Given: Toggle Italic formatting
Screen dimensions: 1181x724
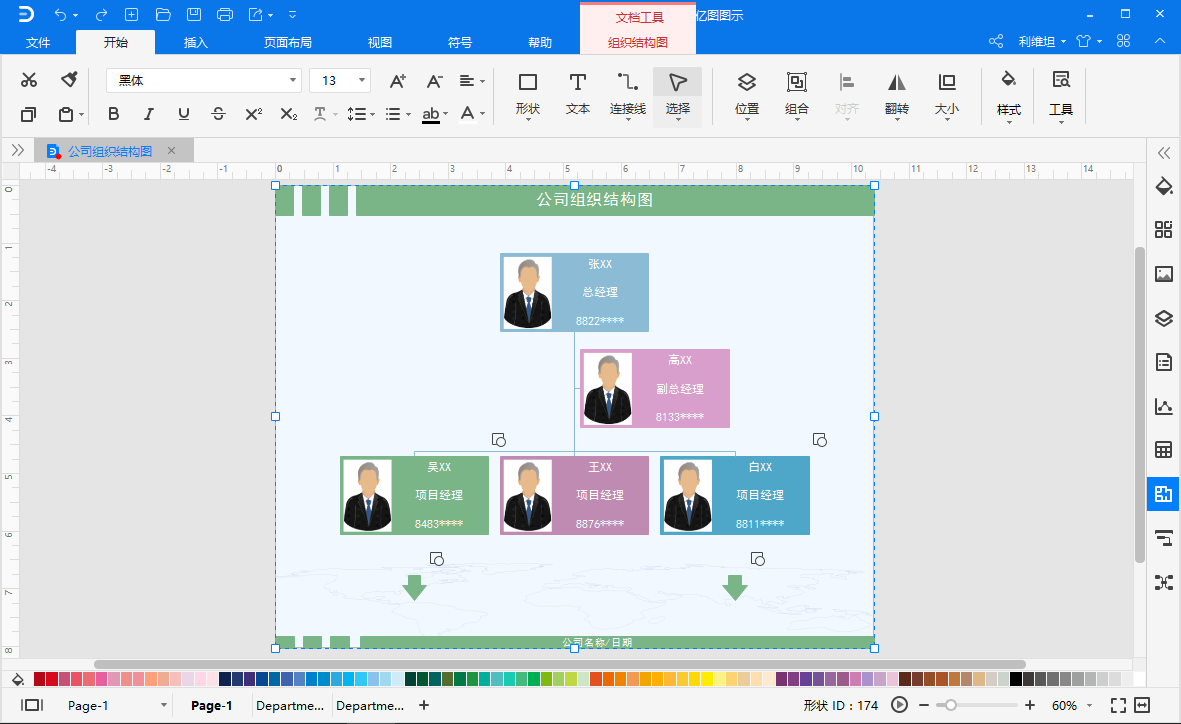Looking at the screenshot, I should (x=148, y=114).
